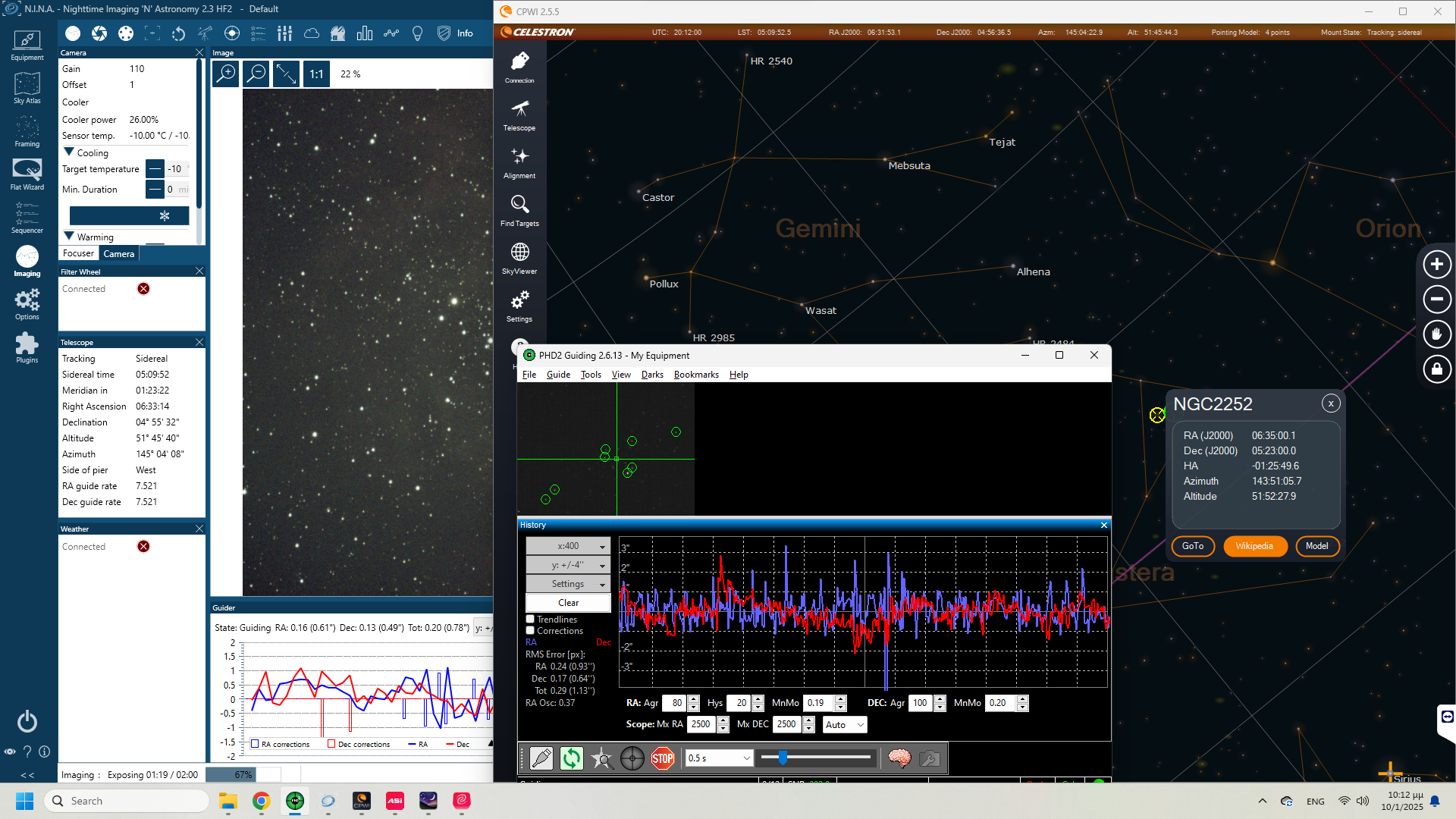Open N.I.N.A. Sky Atlas
1456x819 pixels.
27,88
